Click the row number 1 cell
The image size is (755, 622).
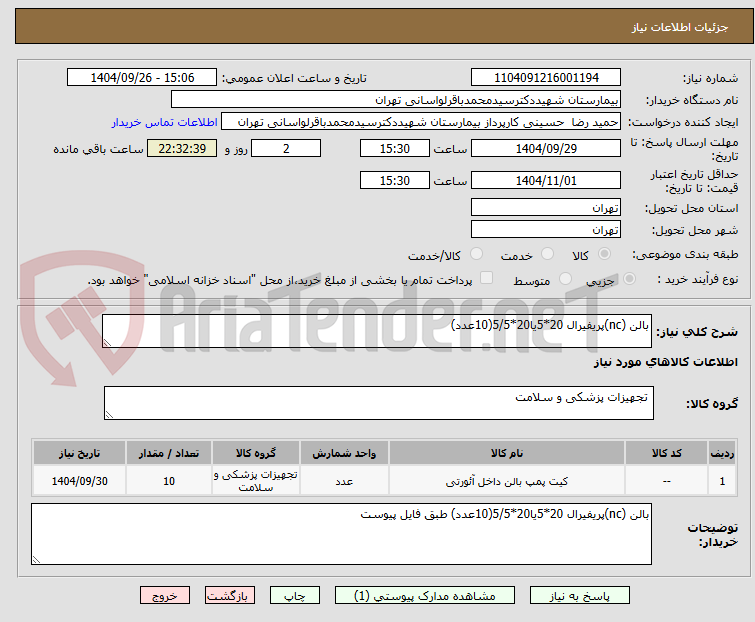722,481
